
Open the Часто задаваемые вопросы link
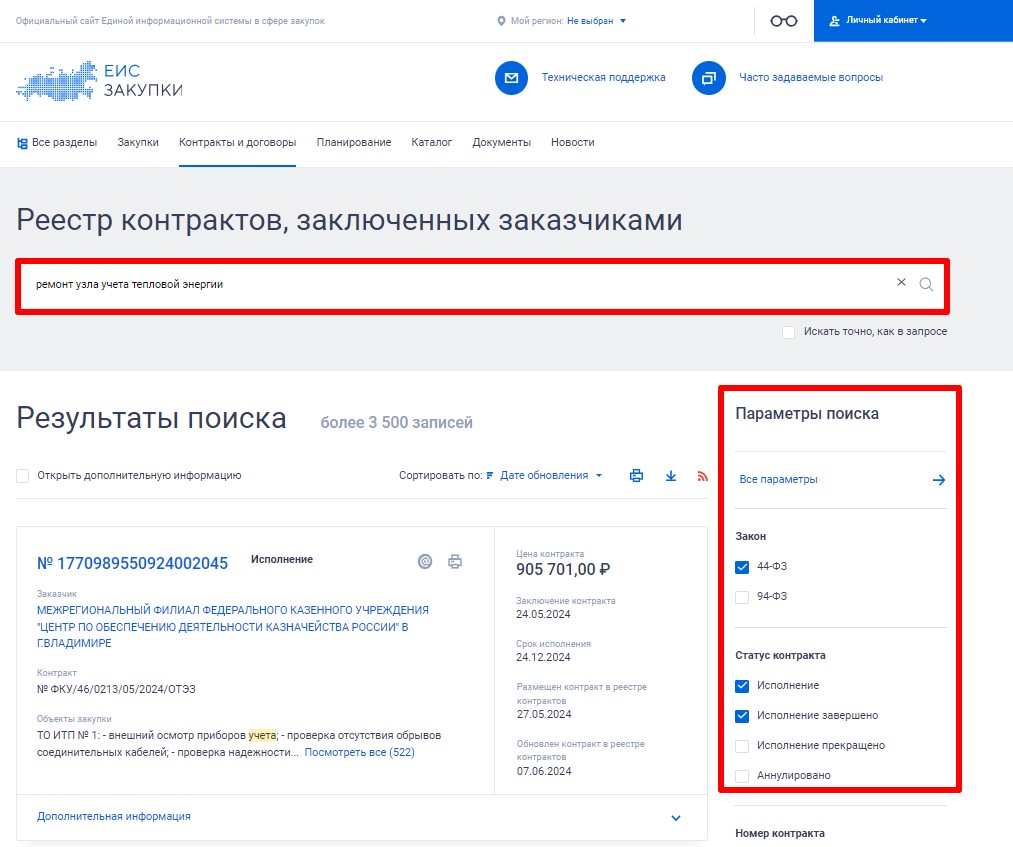[811, 78]
